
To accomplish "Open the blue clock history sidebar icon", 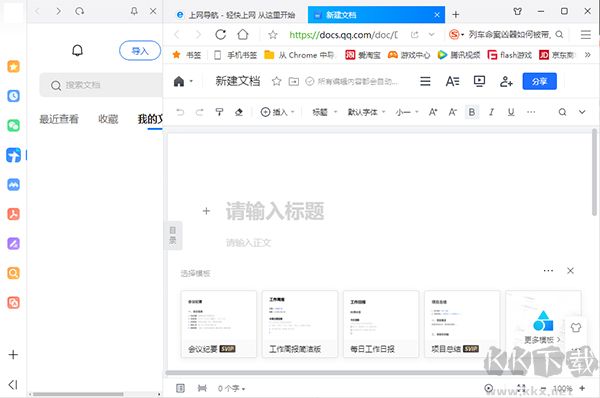I will click(x=13, y=96).
